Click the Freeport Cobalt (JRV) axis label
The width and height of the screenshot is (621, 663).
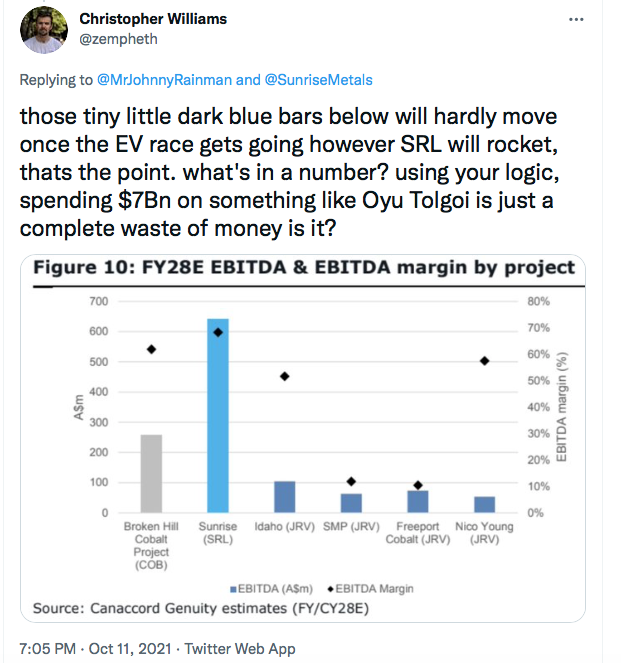click(x=418, y=533)
